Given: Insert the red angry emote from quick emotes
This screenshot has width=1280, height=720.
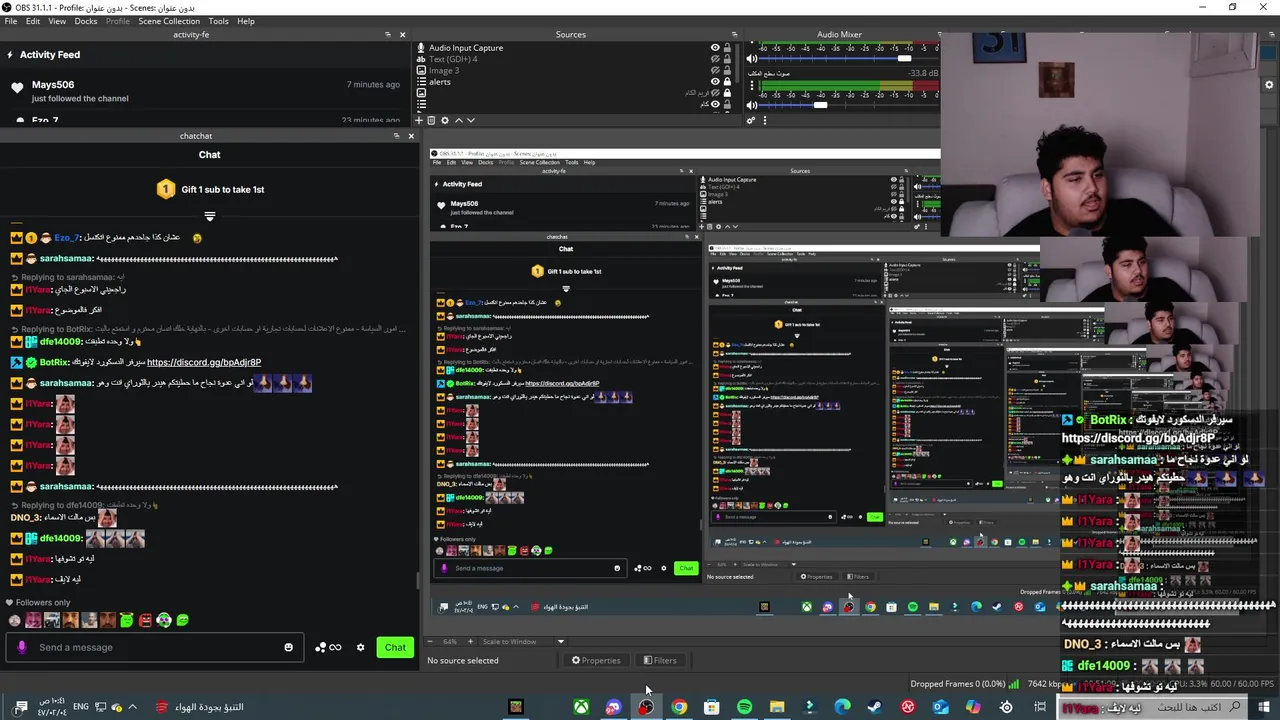Looking at the screenshot, I should click(145, 620).
